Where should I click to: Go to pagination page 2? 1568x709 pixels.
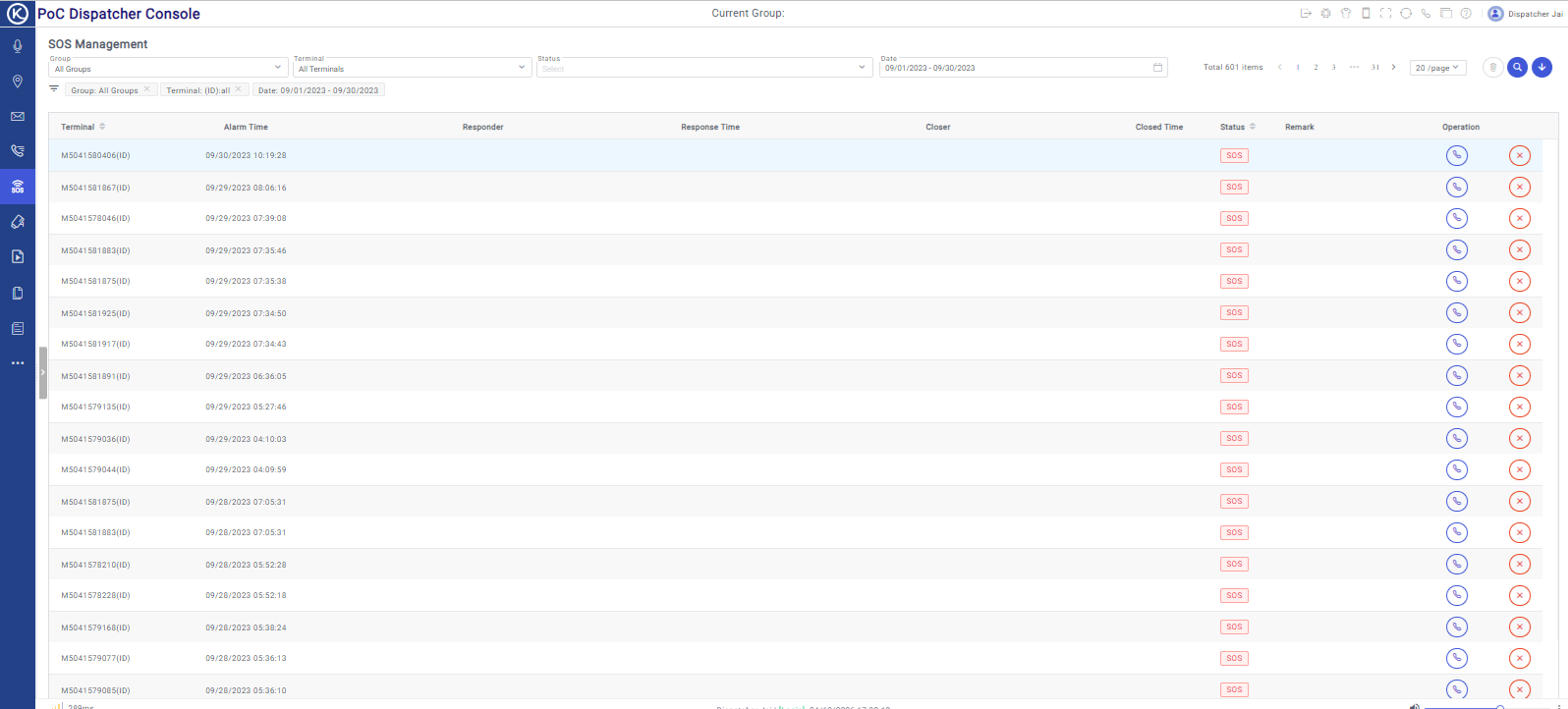tap(1316, 68)
